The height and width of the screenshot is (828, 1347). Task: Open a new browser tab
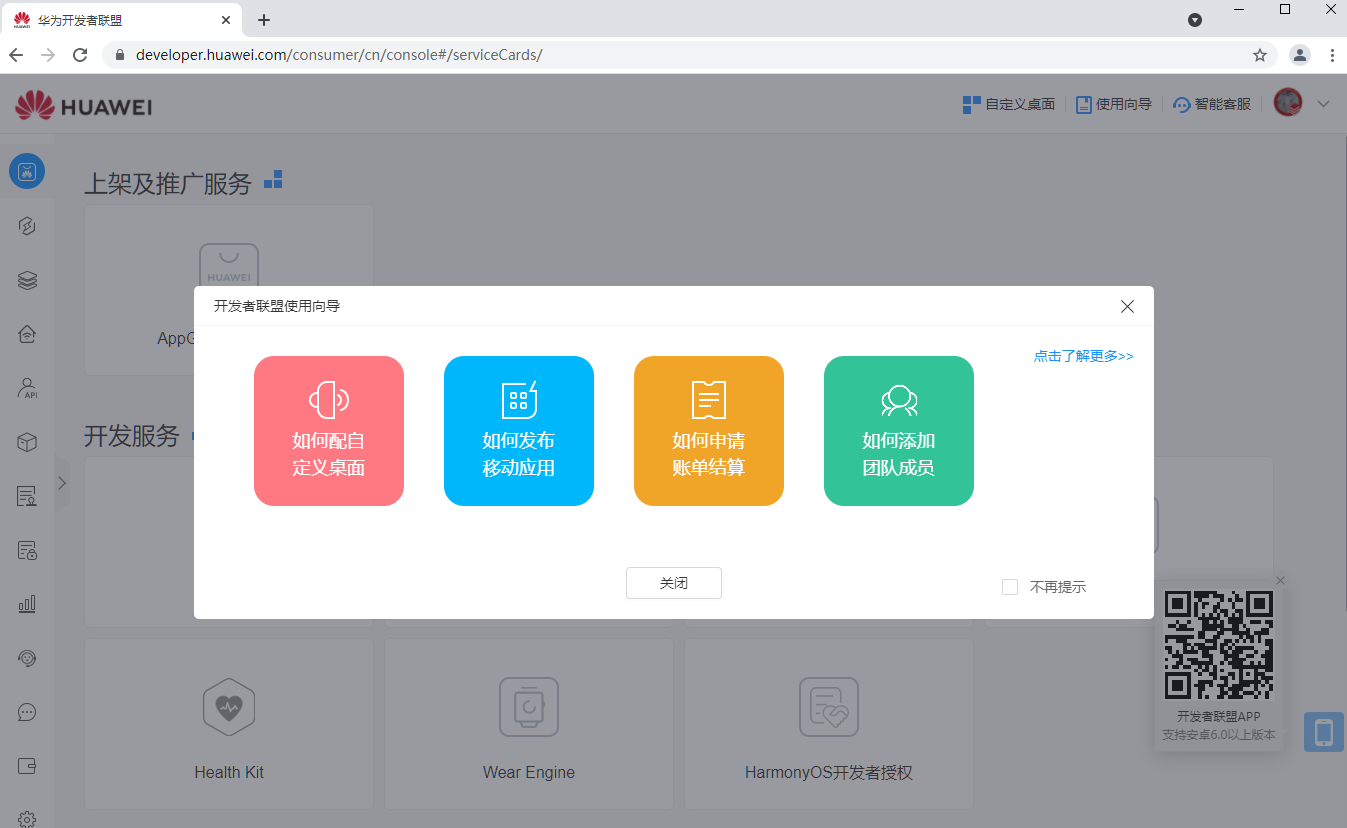pyautogui.click(x=264, y=20)
